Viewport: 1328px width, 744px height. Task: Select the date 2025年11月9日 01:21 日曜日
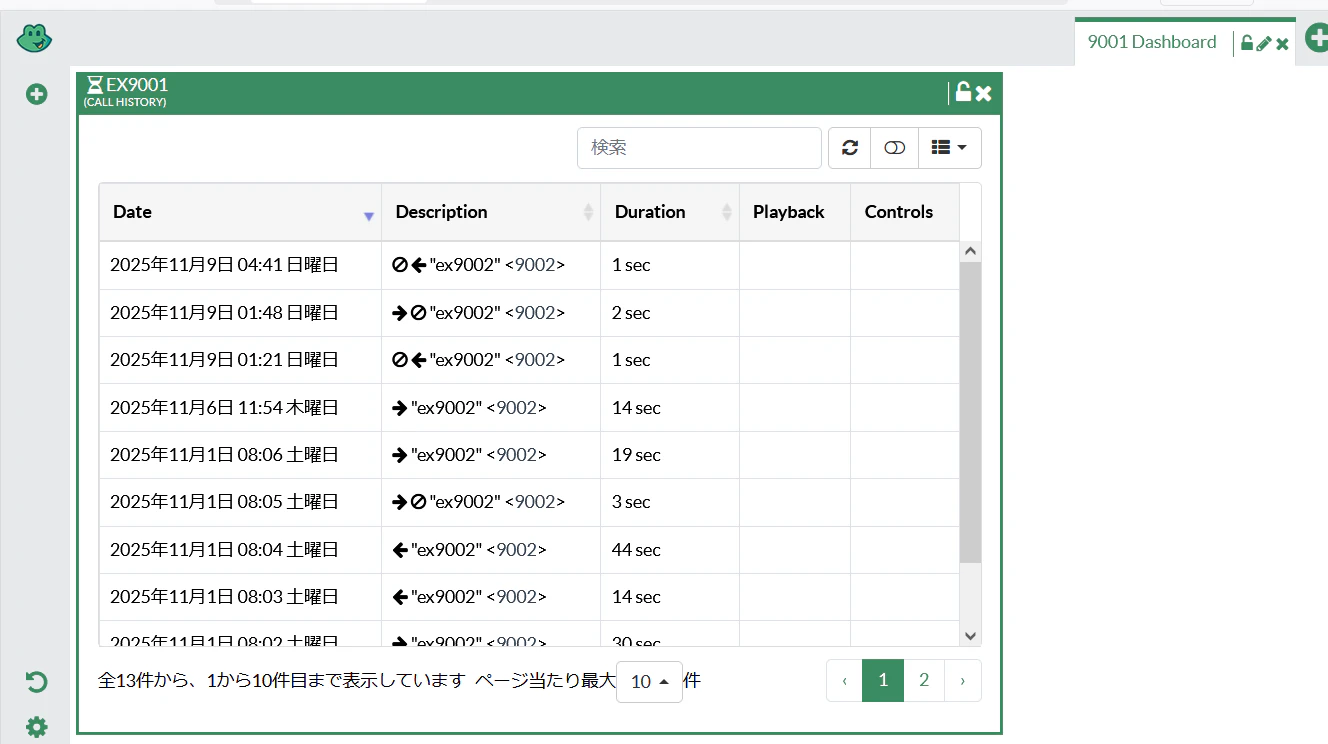[x=224, y=360]
